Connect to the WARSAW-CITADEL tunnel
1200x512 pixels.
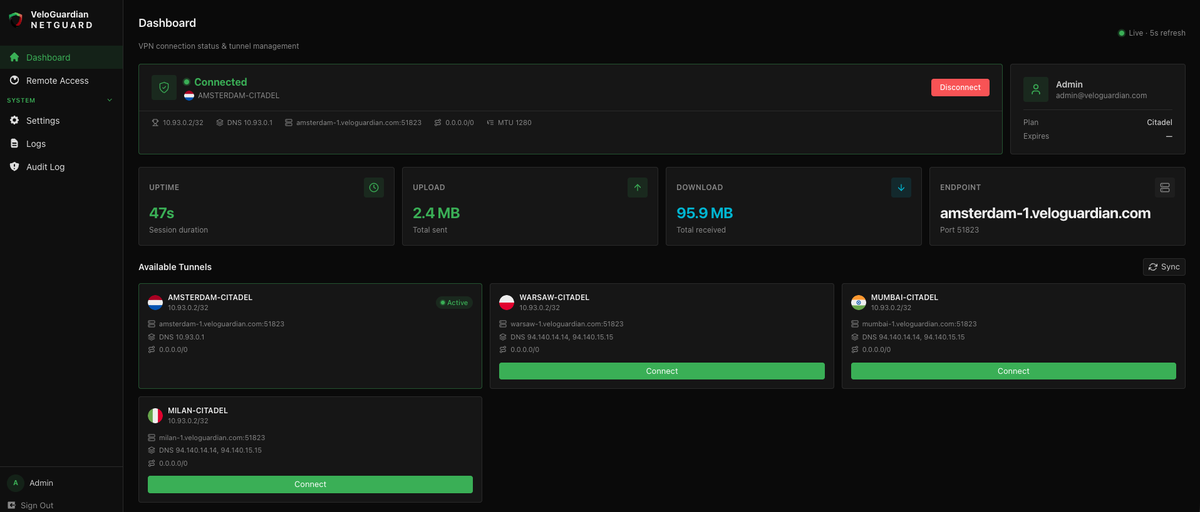[662, 371]
